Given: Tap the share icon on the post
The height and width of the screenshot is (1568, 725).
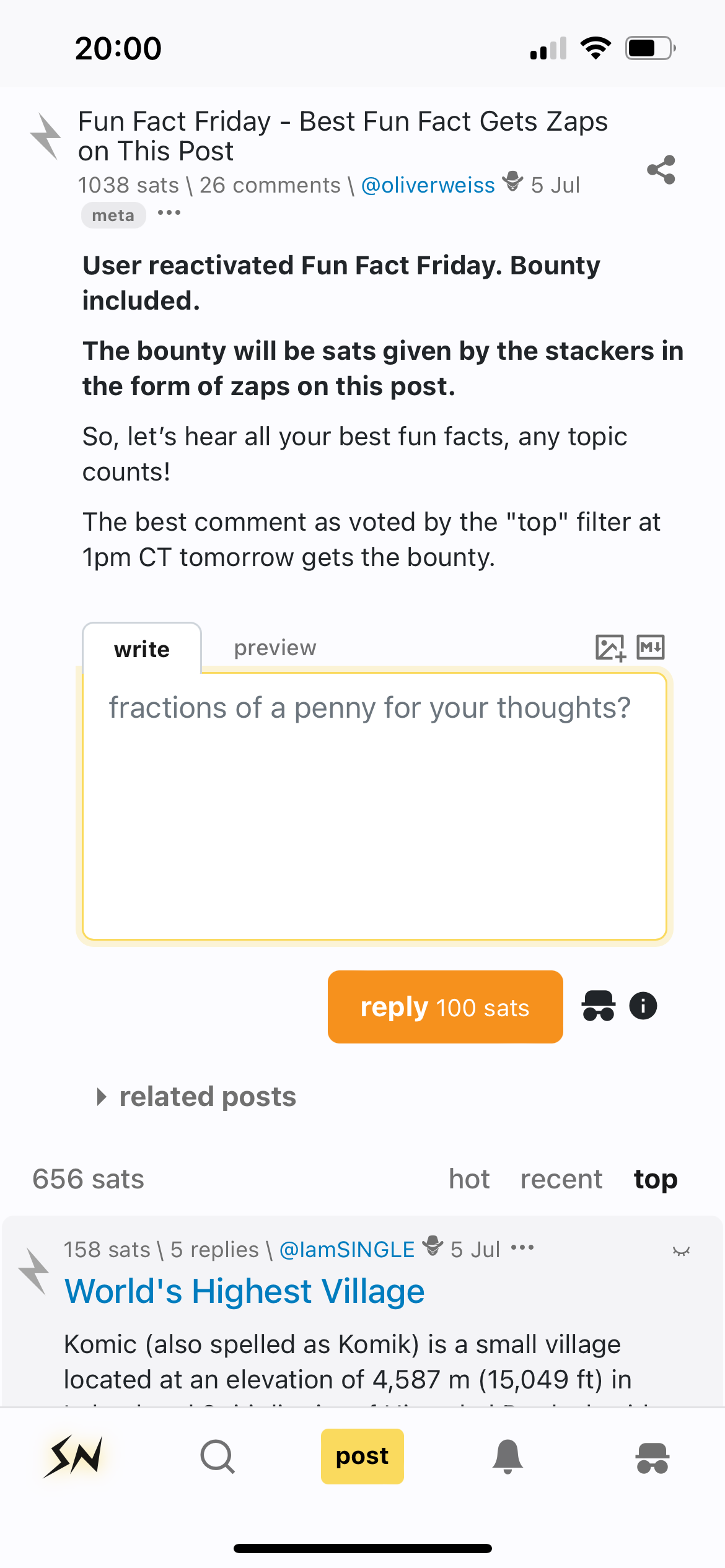Looking at the screenshot, I should click(x=661, y=170).
